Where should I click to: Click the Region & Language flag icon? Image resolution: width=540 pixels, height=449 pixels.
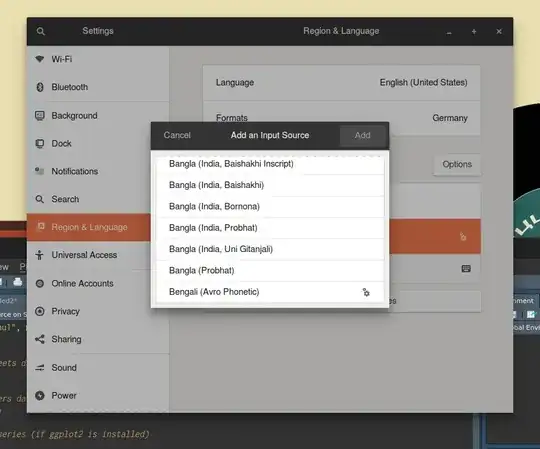(x=41, y=226)
